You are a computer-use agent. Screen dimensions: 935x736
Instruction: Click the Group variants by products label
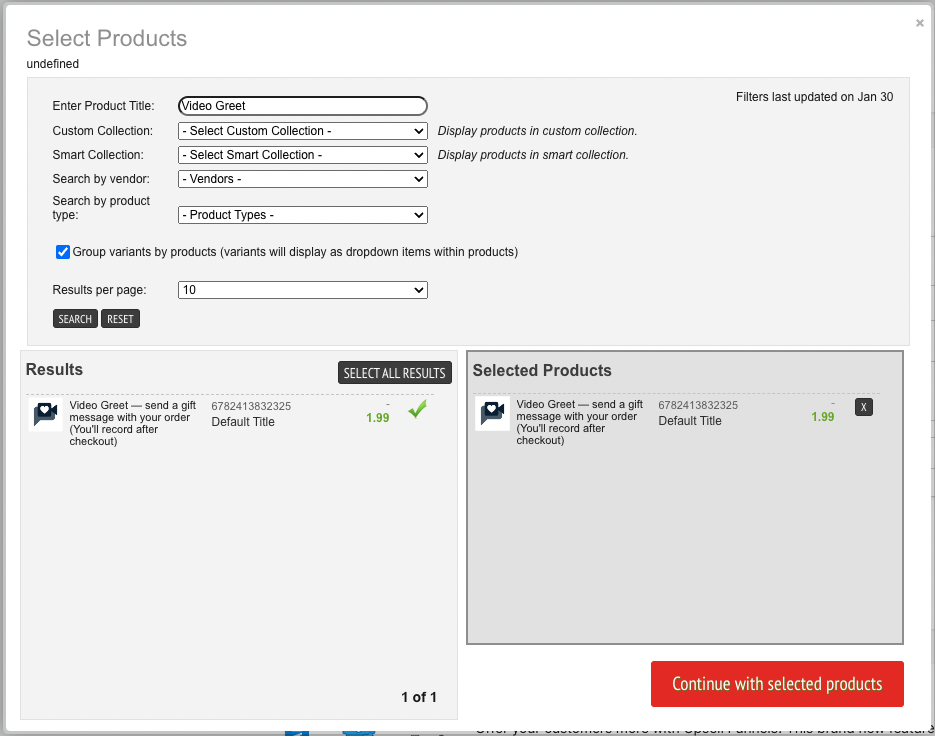pos(295,252)
